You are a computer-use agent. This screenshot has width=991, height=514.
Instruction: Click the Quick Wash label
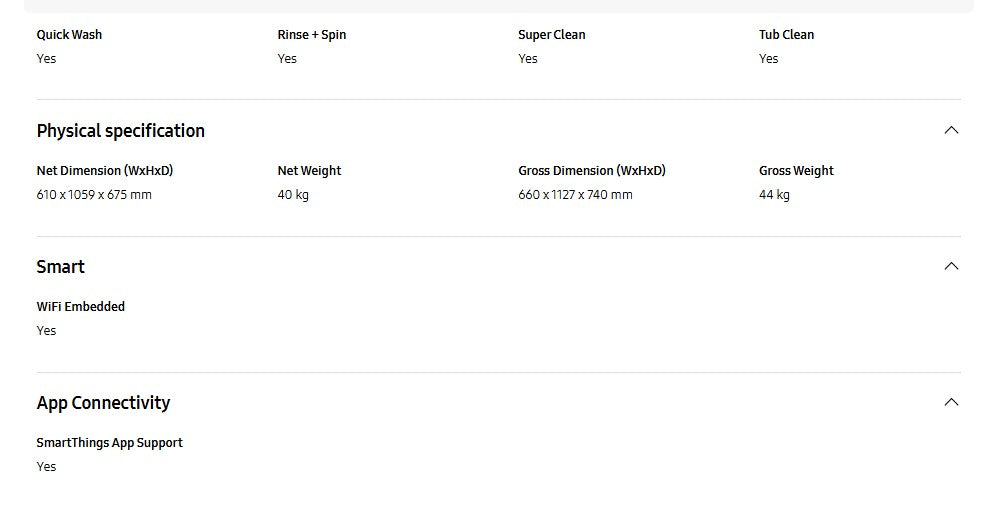coord(69,34)
